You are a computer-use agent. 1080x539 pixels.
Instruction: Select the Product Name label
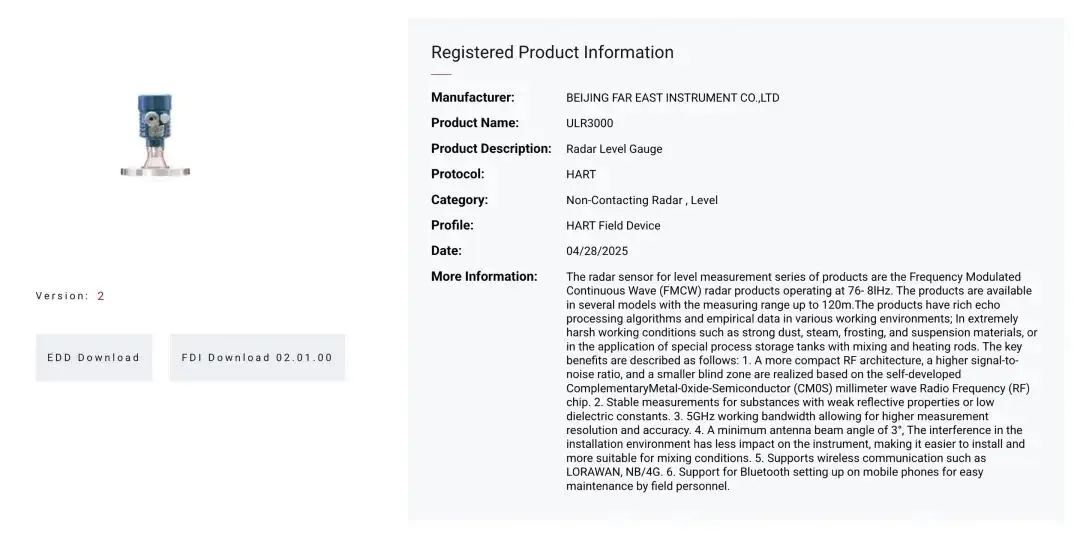point(474,123)
